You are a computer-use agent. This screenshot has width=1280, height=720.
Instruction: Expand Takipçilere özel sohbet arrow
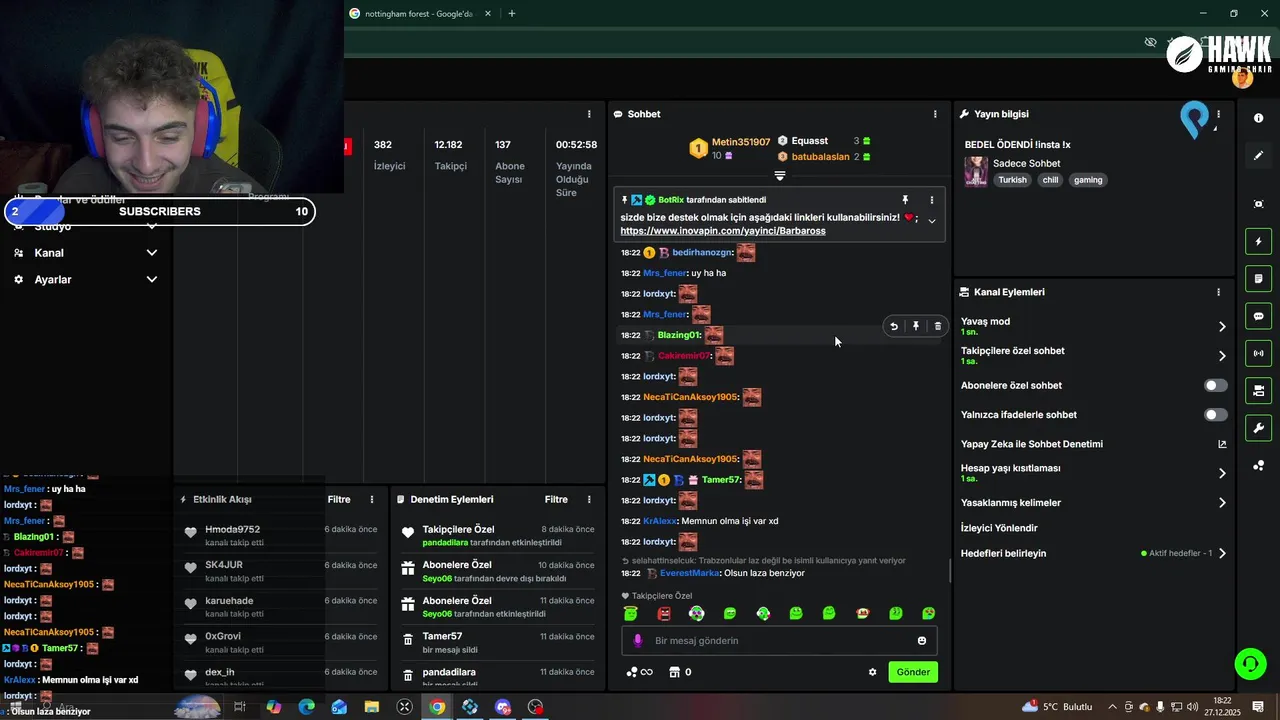click(1222, 355)
